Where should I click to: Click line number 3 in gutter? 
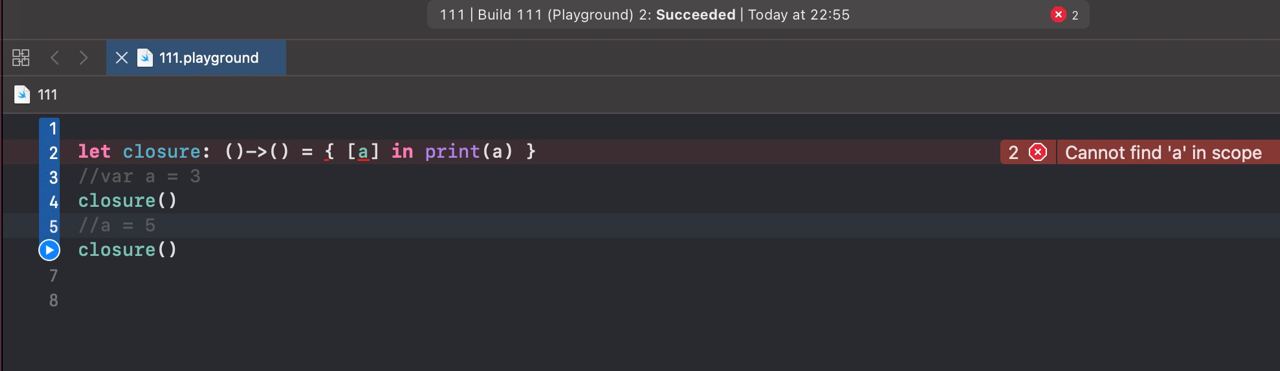click(53, 177)
